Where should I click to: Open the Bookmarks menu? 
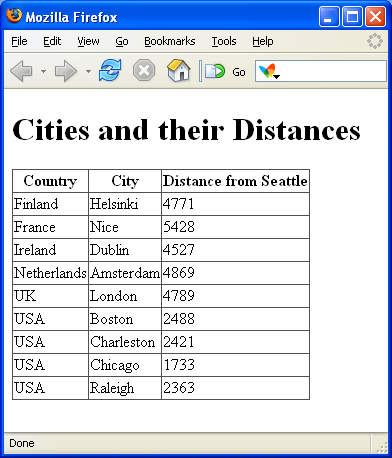pyautogui.click(x=170, y=41)
